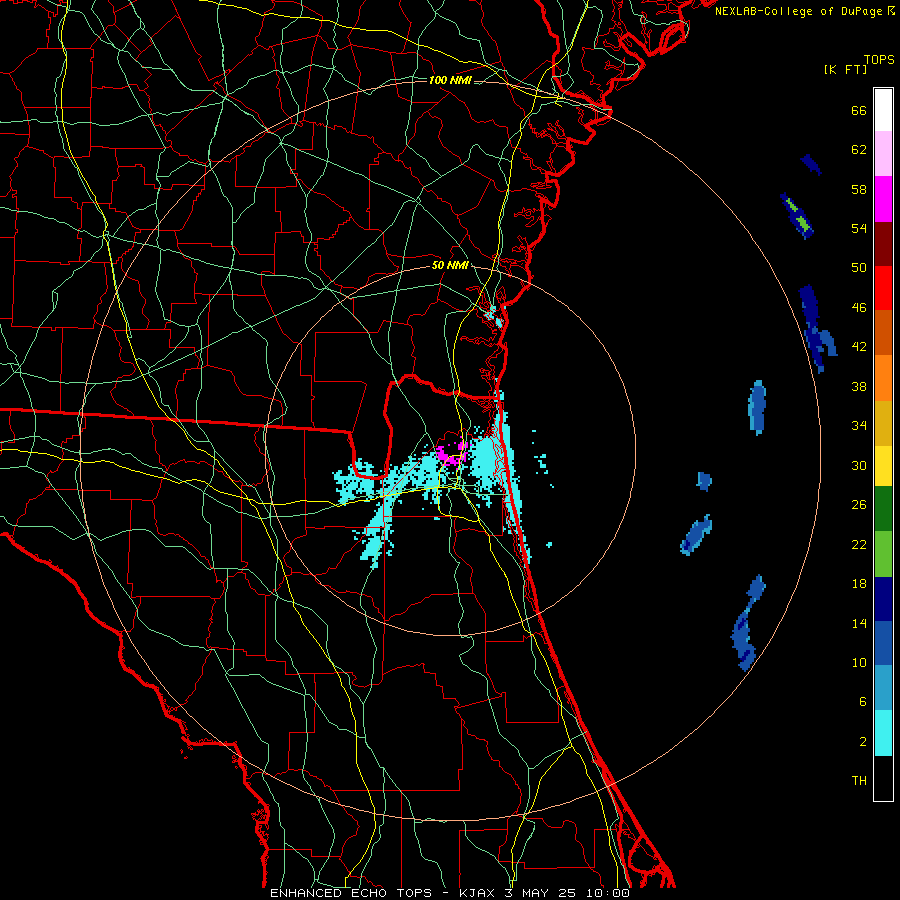Image resolution: width=900 pixels, height=900 pixels.
Task: Click the 50 NMI range ring label
Action: point(450,265)
